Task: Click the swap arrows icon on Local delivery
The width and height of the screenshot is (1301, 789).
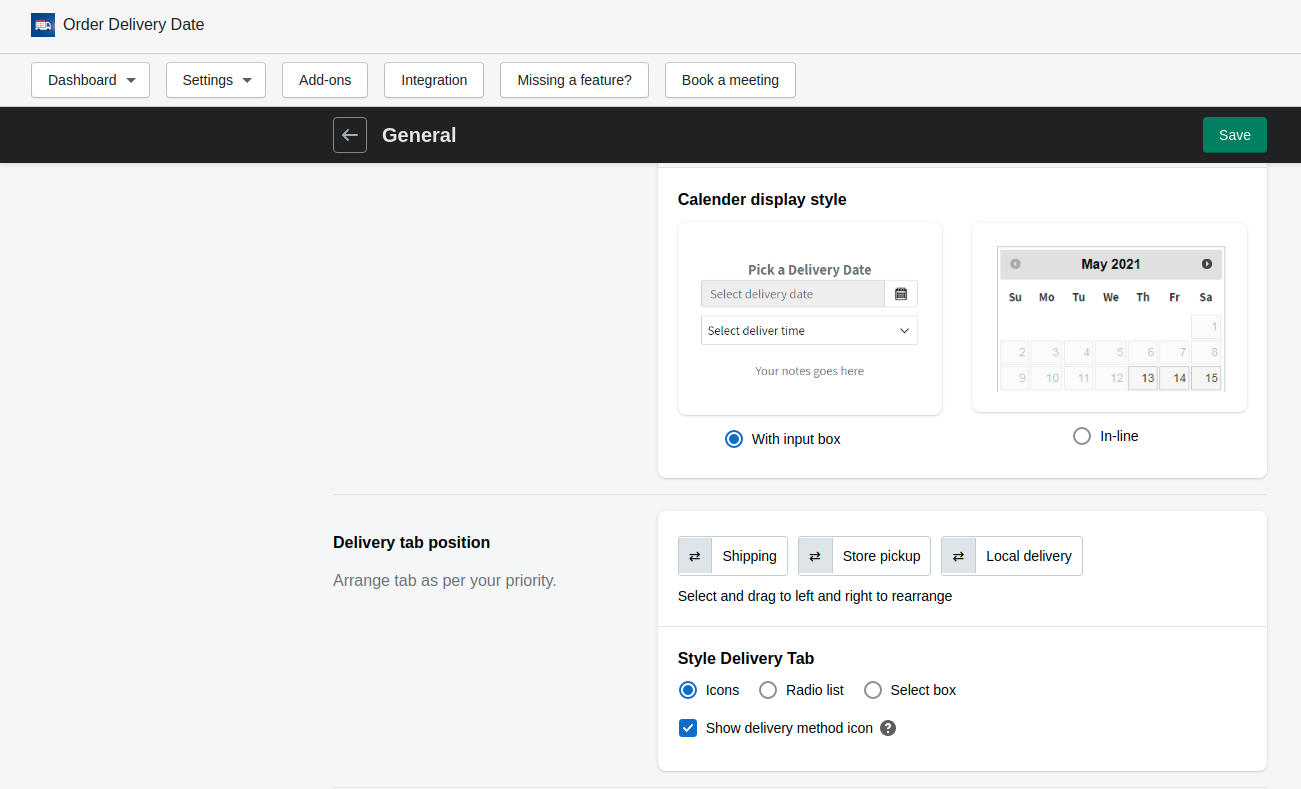Action: click(x=958, y=556)
